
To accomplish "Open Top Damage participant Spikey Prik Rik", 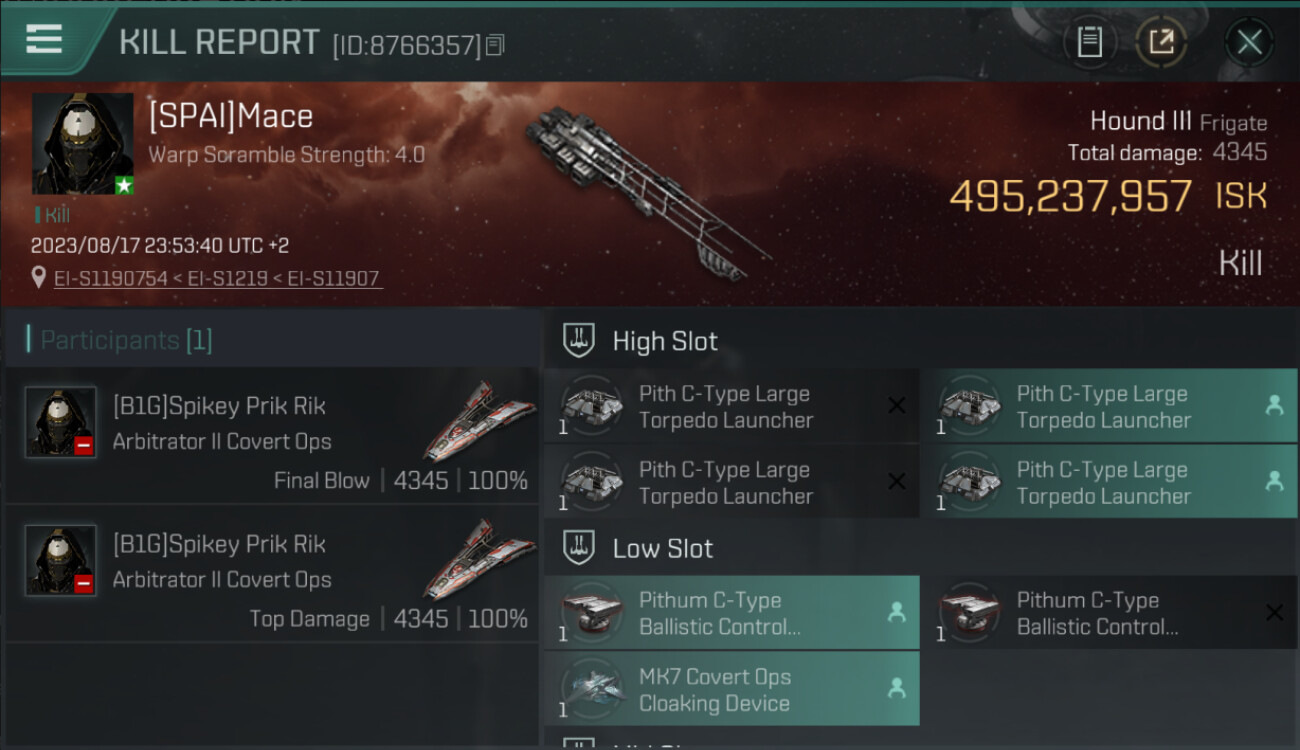I will tap(219, 544).
